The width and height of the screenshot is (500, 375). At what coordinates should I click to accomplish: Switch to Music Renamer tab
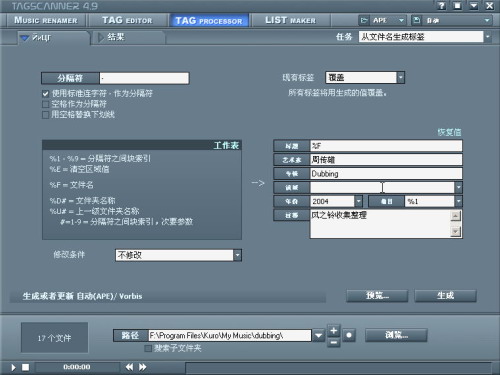(46, 20)
